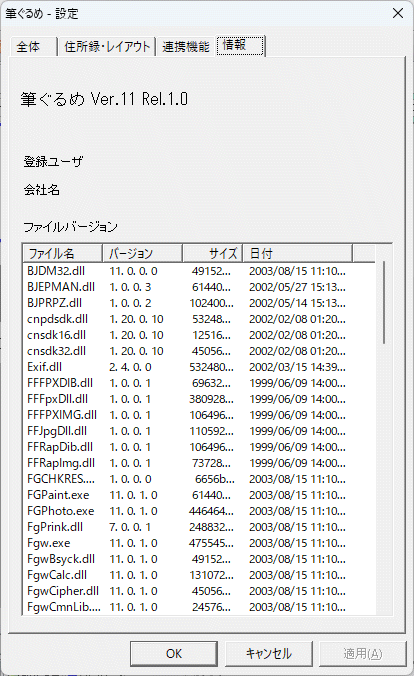The height and width of the screenshot is (676, 414).
Task: Sort by バージョン column header
Action: [142, 253]
